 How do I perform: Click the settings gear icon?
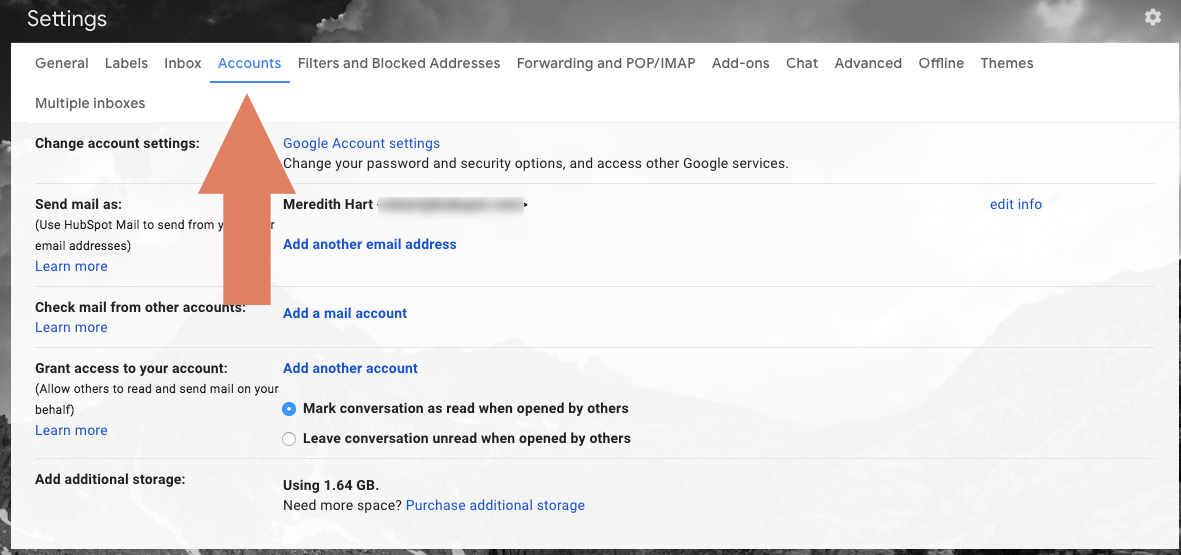pos(1153,17)
